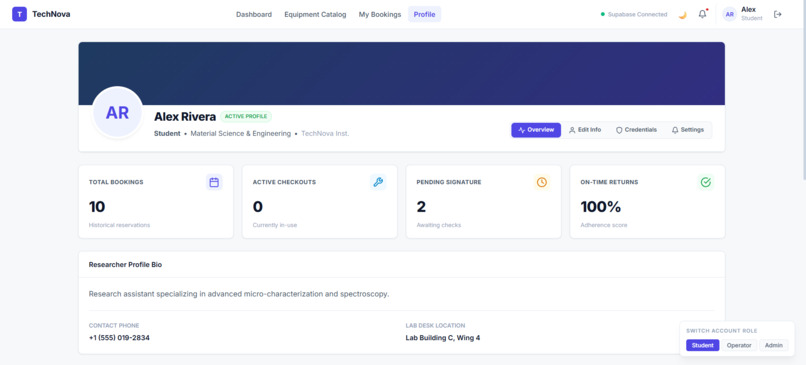Open the profile Settings tab

688,130
